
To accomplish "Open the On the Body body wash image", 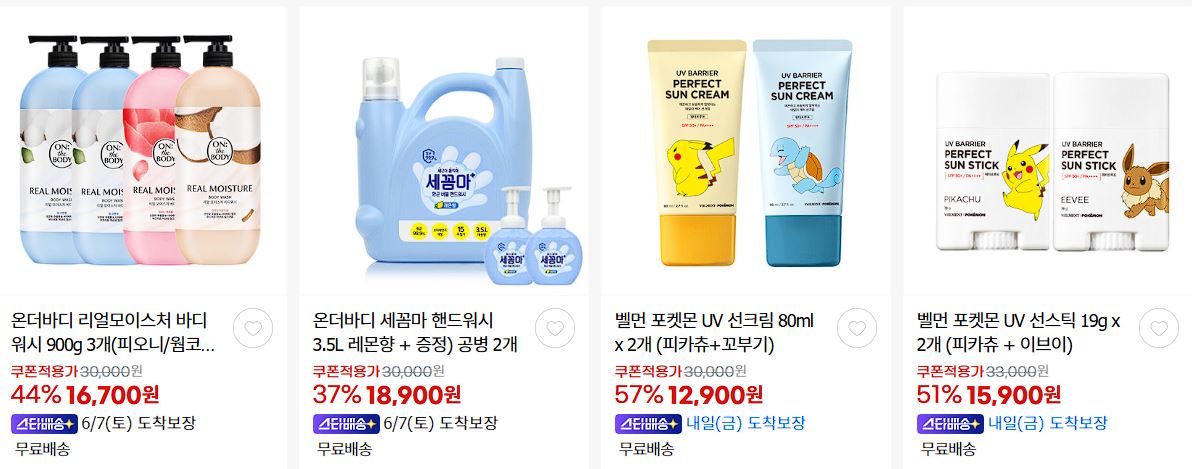I will (x=143, y=151).
